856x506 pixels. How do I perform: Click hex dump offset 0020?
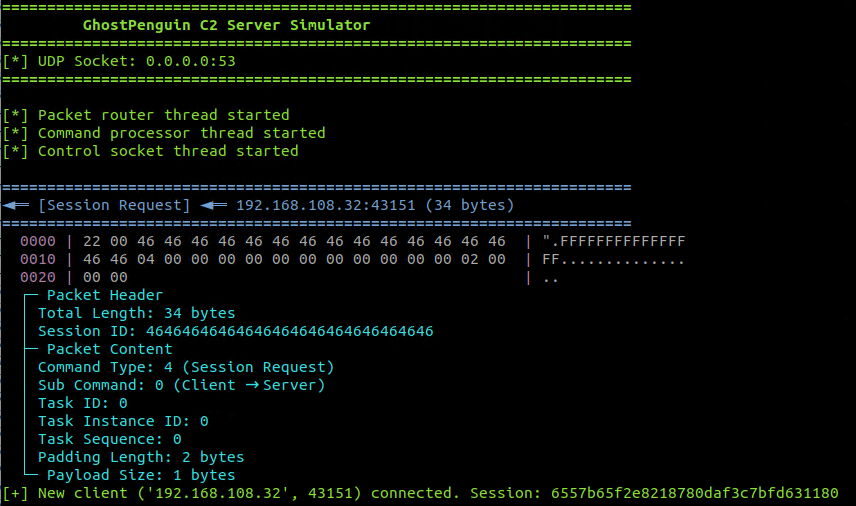(x=38, y=277)
